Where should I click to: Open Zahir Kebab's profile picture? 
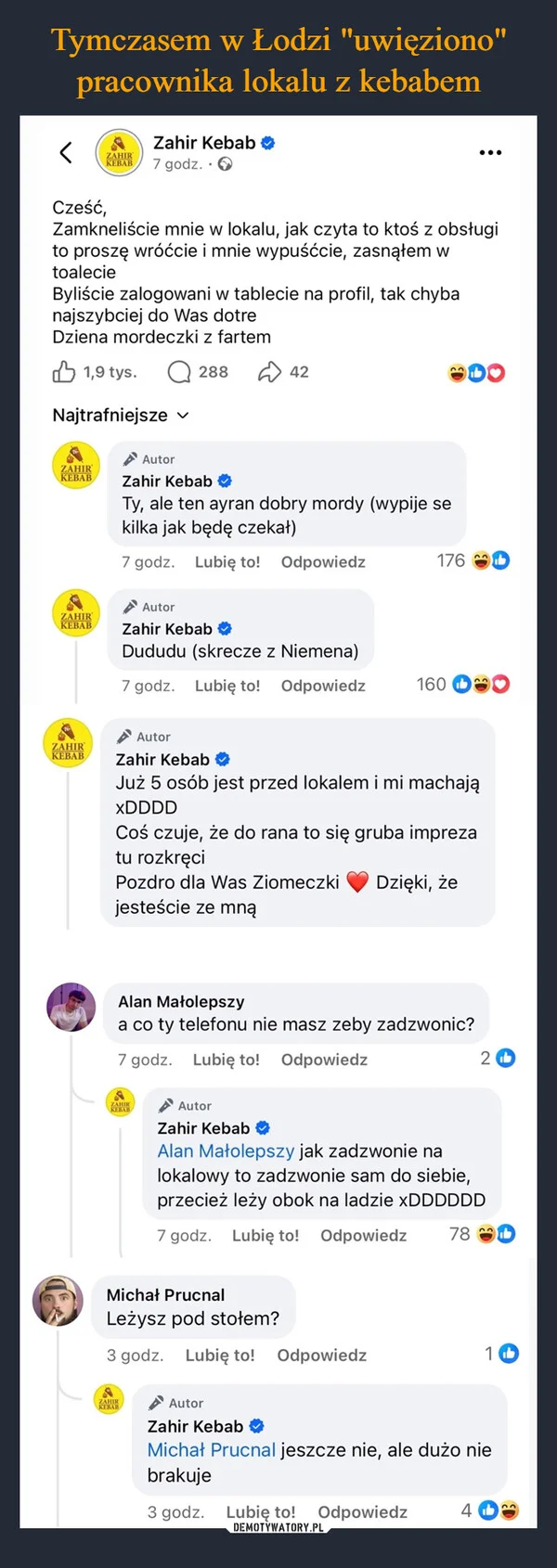[x=120, y=151]
